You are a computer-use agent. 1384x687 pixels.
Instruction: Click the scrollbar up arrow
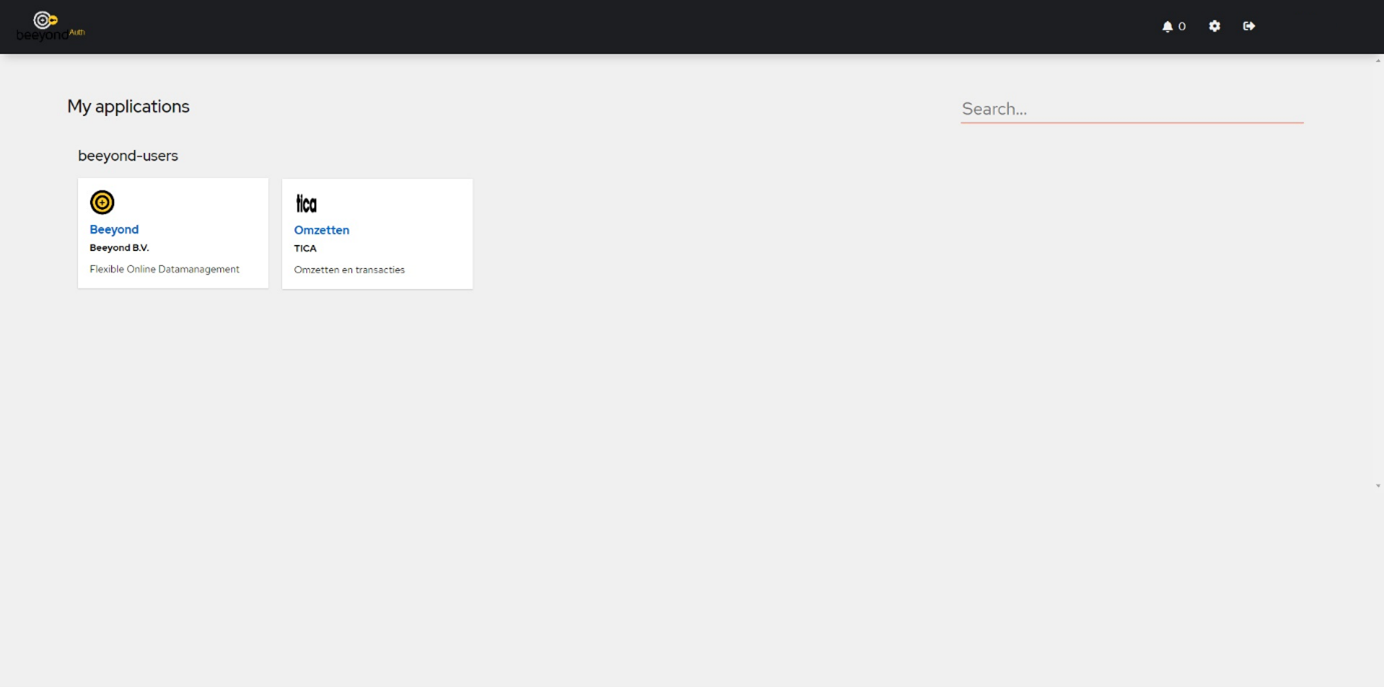(x=1378, y=61)
